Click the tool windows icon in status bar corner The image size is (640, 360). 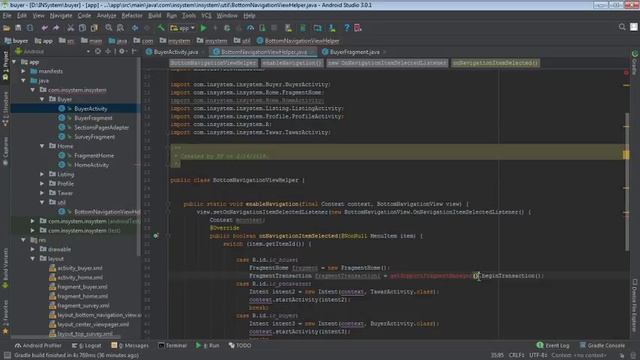[x=7, y=356]
